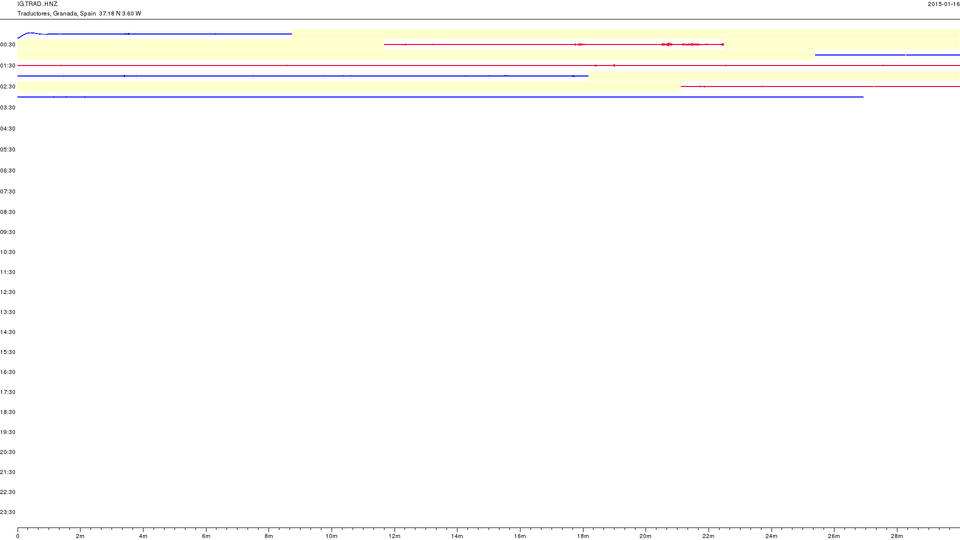Select the 14:30 time row label
Viewport: 960px width, 540px height.
coord(7,332)
